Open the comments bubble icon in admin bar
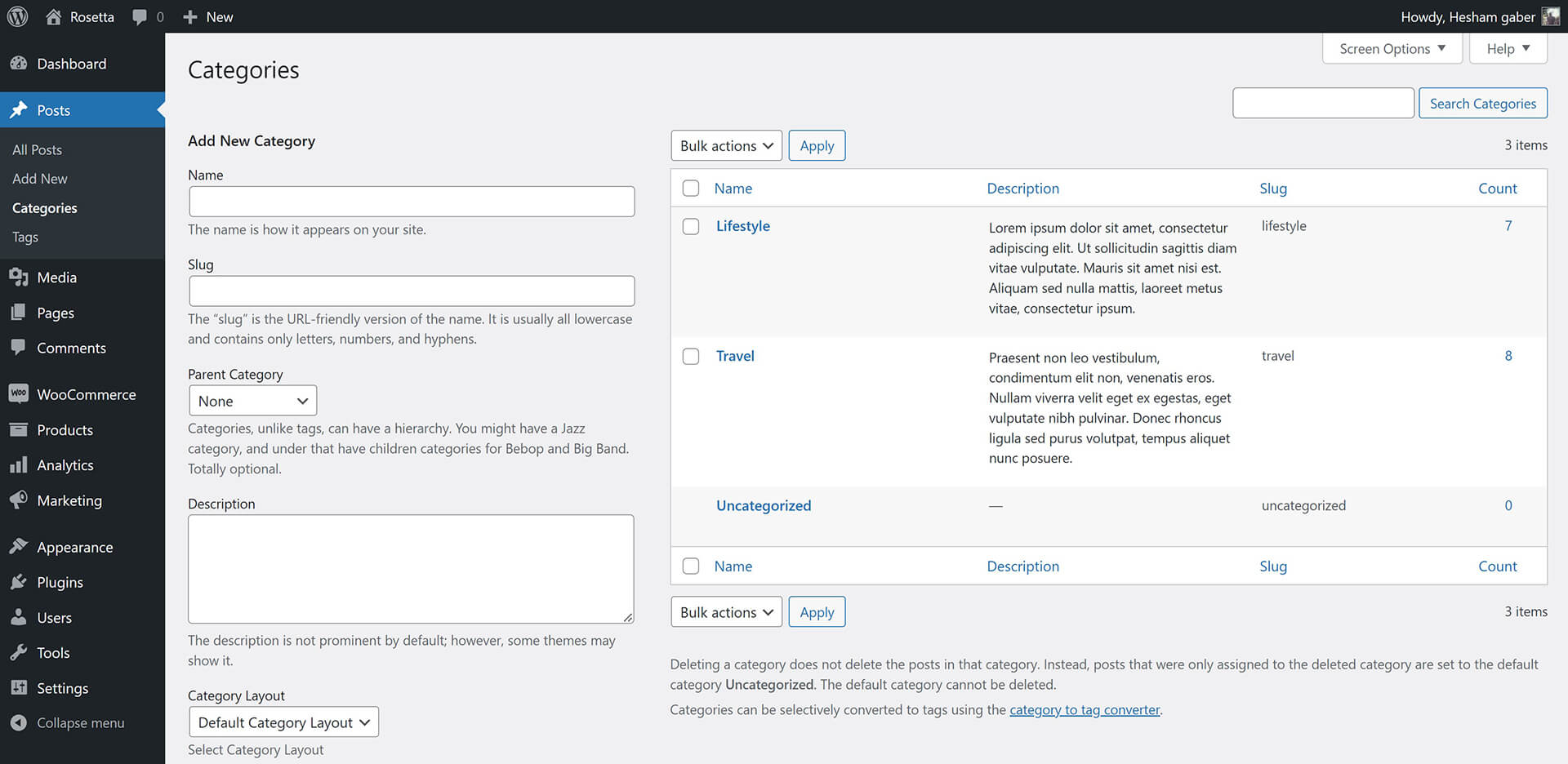This screenshot has width=1568, height=764. coord(140,17)
